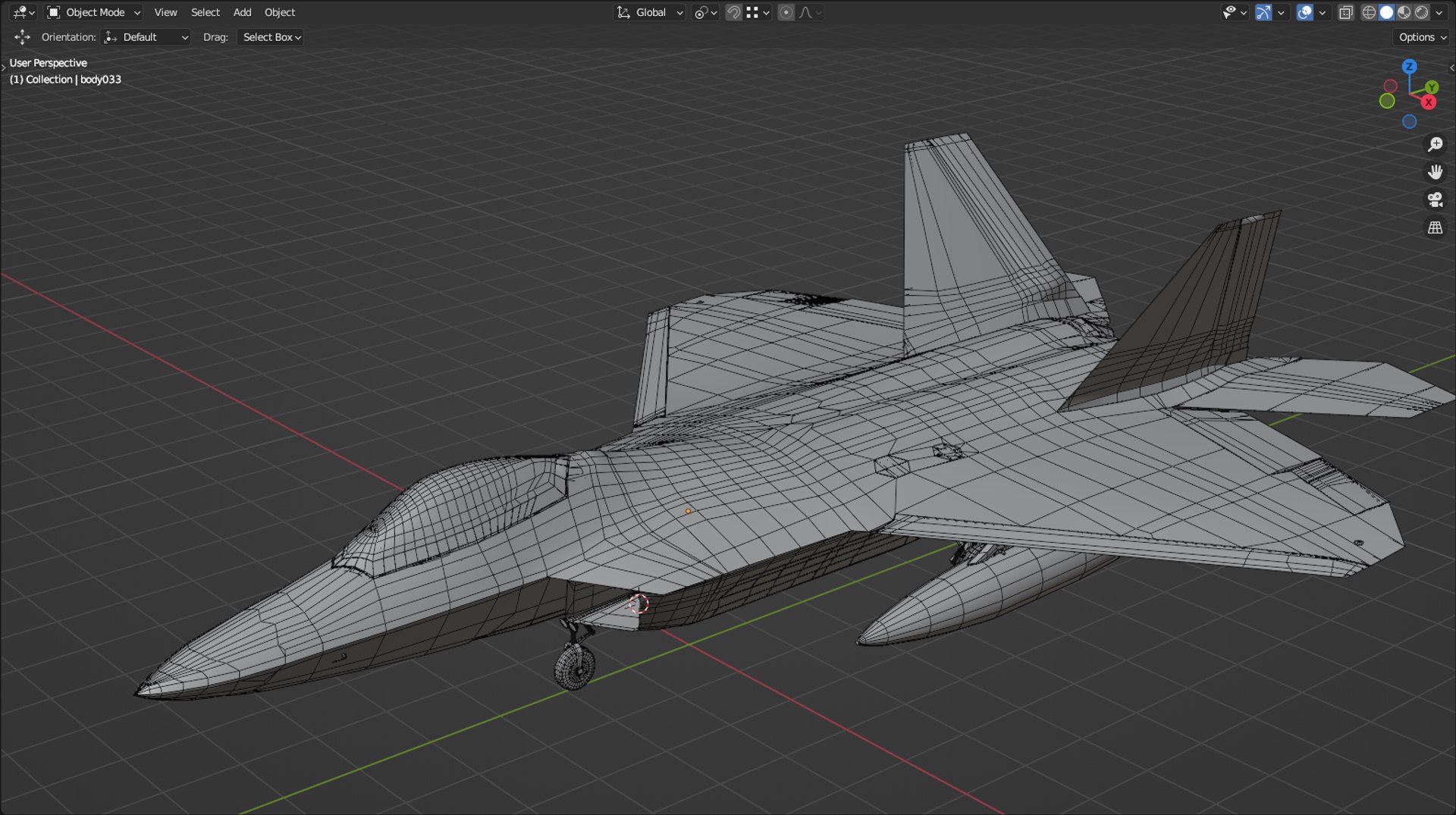Image resolution: width=1456 pixels, height=815 pixels.
Task: Open the snapping options dropdown
Action: [x=758, y=12]
